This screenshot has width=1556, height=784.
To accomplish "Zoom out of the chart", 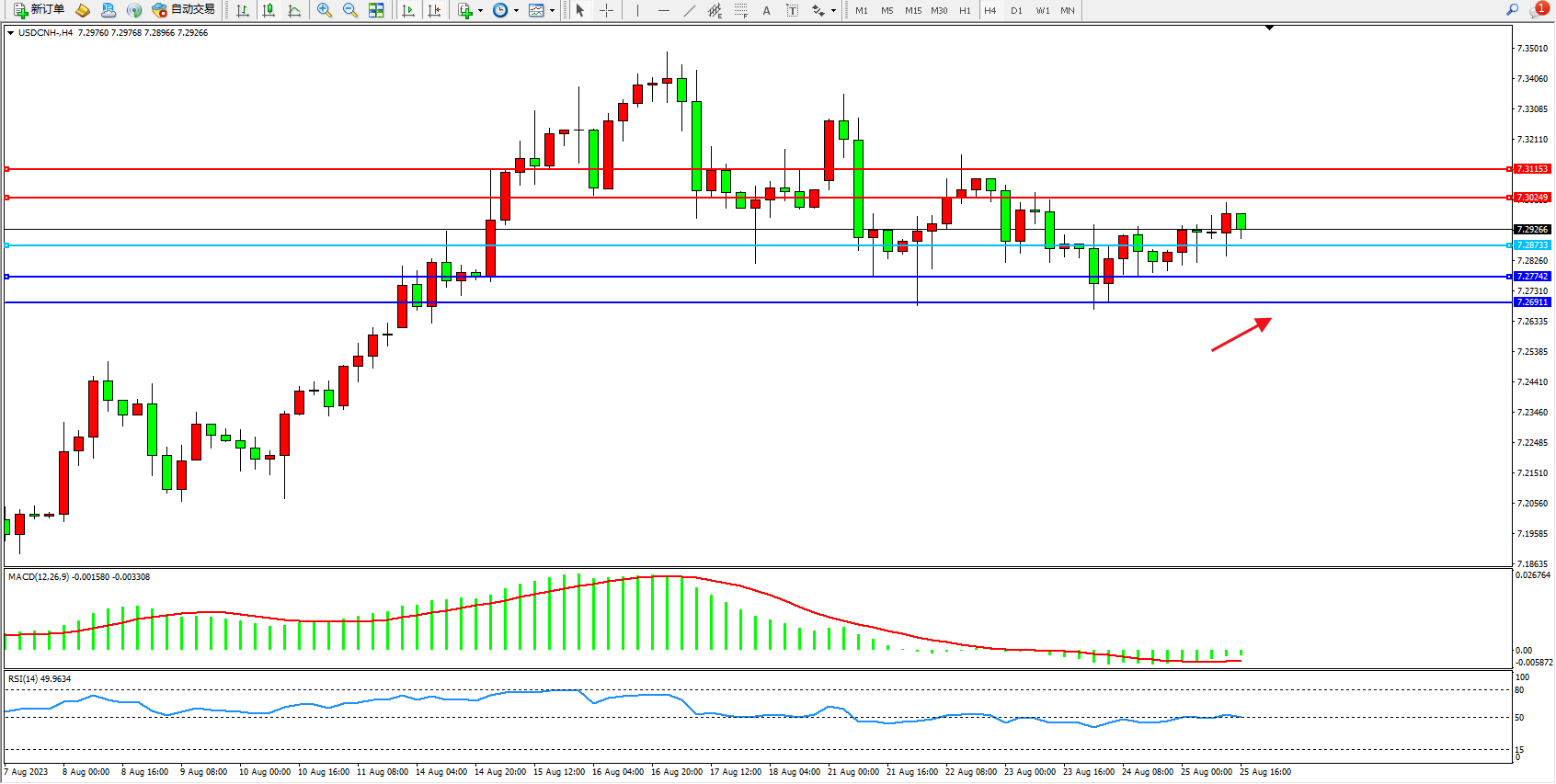I will 350,10.
